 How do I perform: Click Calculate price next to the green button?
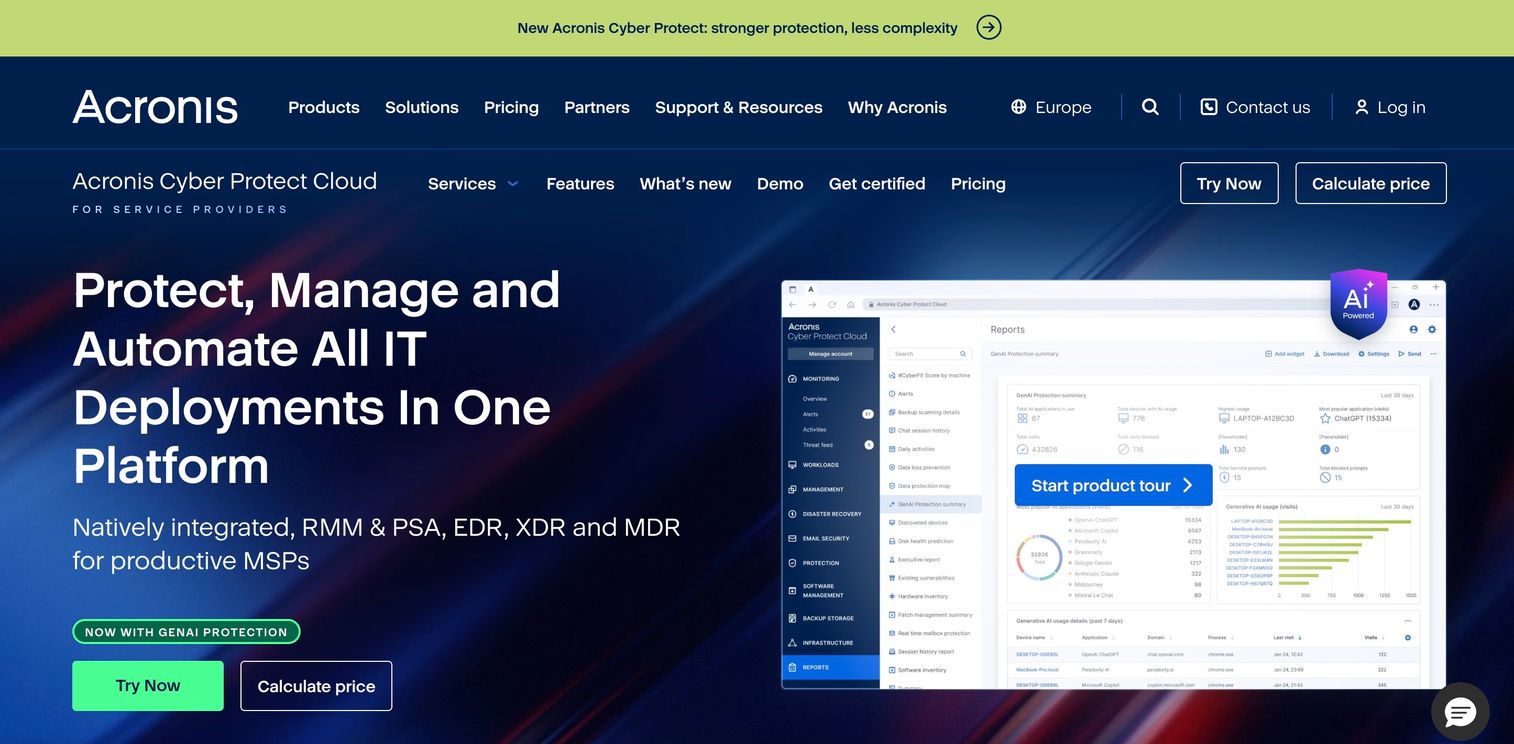pos(316,686)
